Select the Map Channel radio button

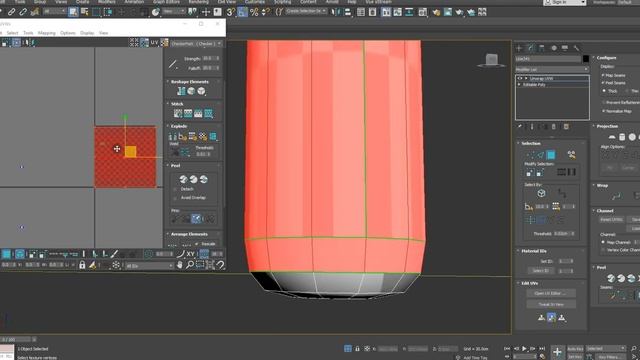[603, 242]
